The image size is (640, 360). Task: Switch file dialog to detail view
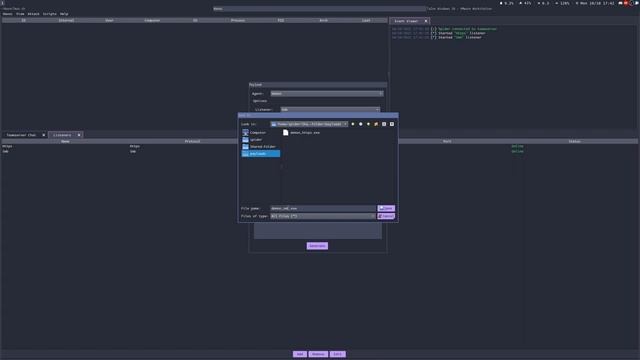click(392, 124)
